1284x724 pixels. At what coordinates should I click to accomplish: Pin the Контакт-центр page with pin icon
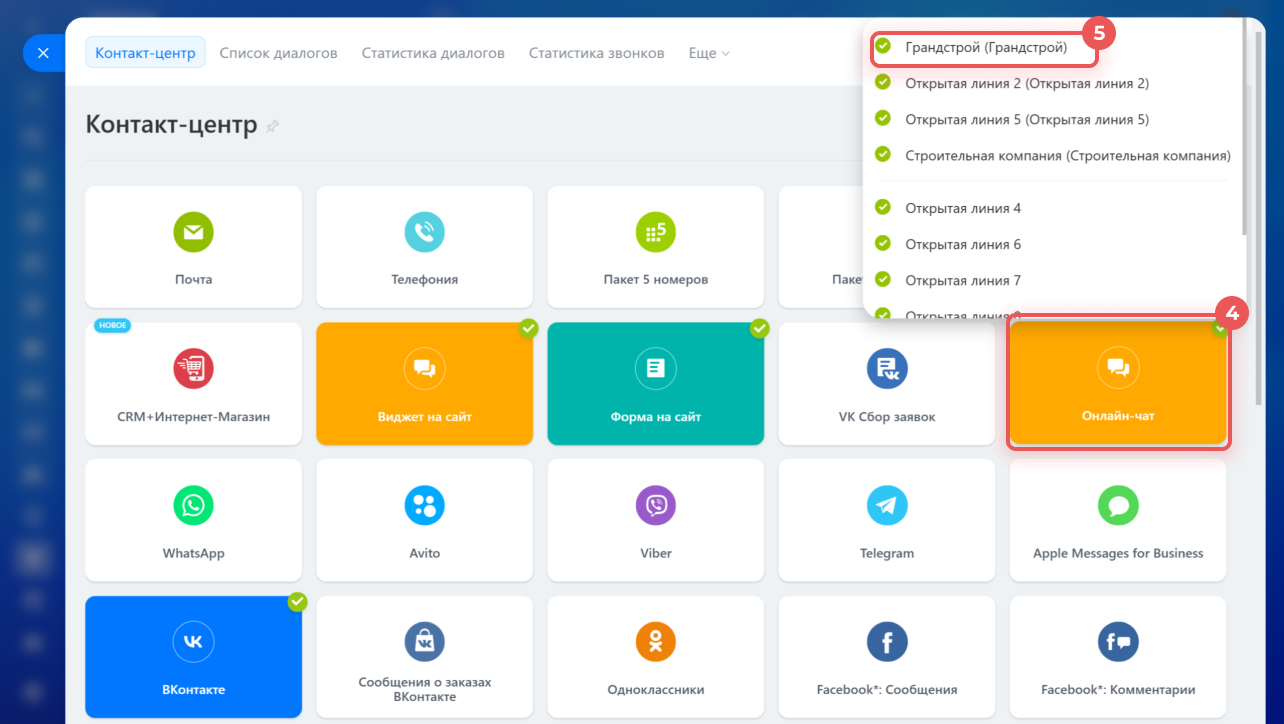coord(272,126)
